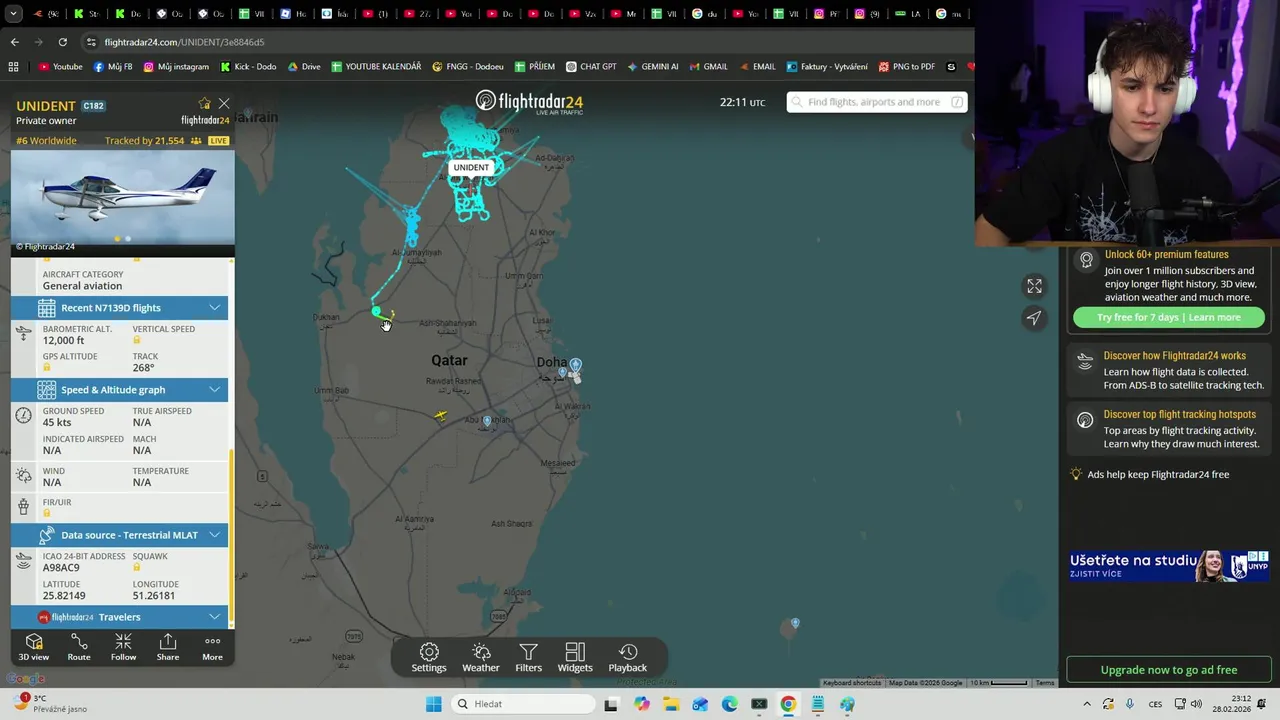Screen dimensions: 1280x720
Task: Open the browser tab search dropdown
Action: (13, 14)
